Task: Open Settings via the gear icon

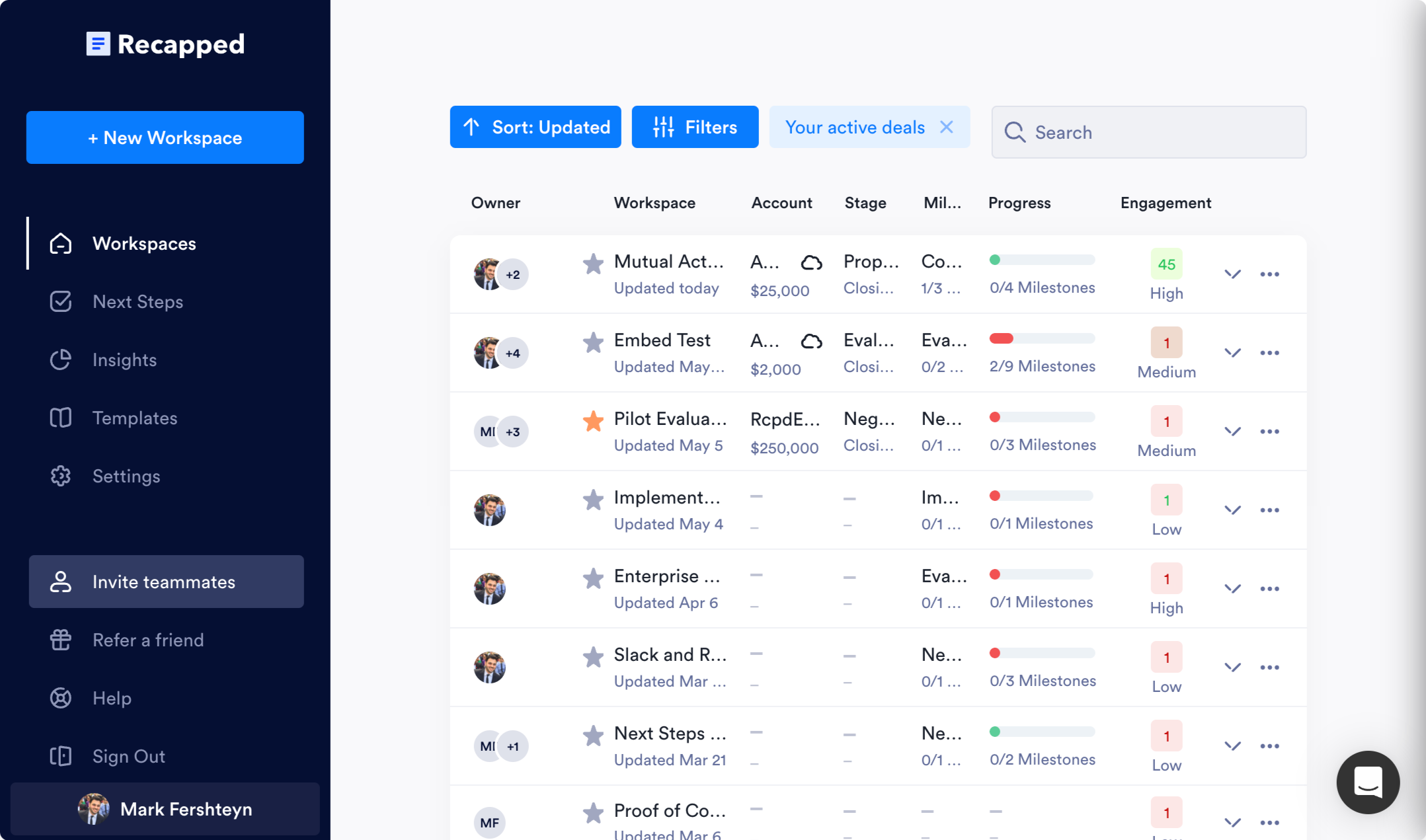Action: click(60, 476)
